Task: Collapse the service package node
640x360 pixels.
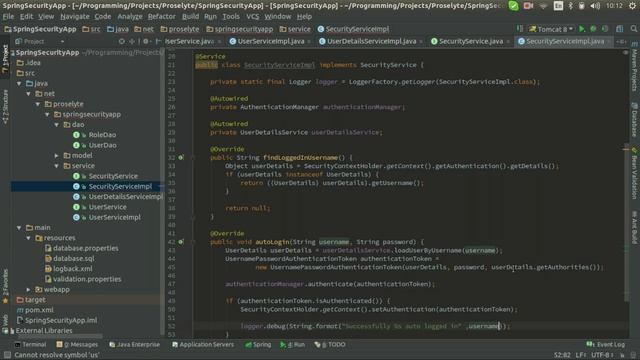Action: point(57,166)
